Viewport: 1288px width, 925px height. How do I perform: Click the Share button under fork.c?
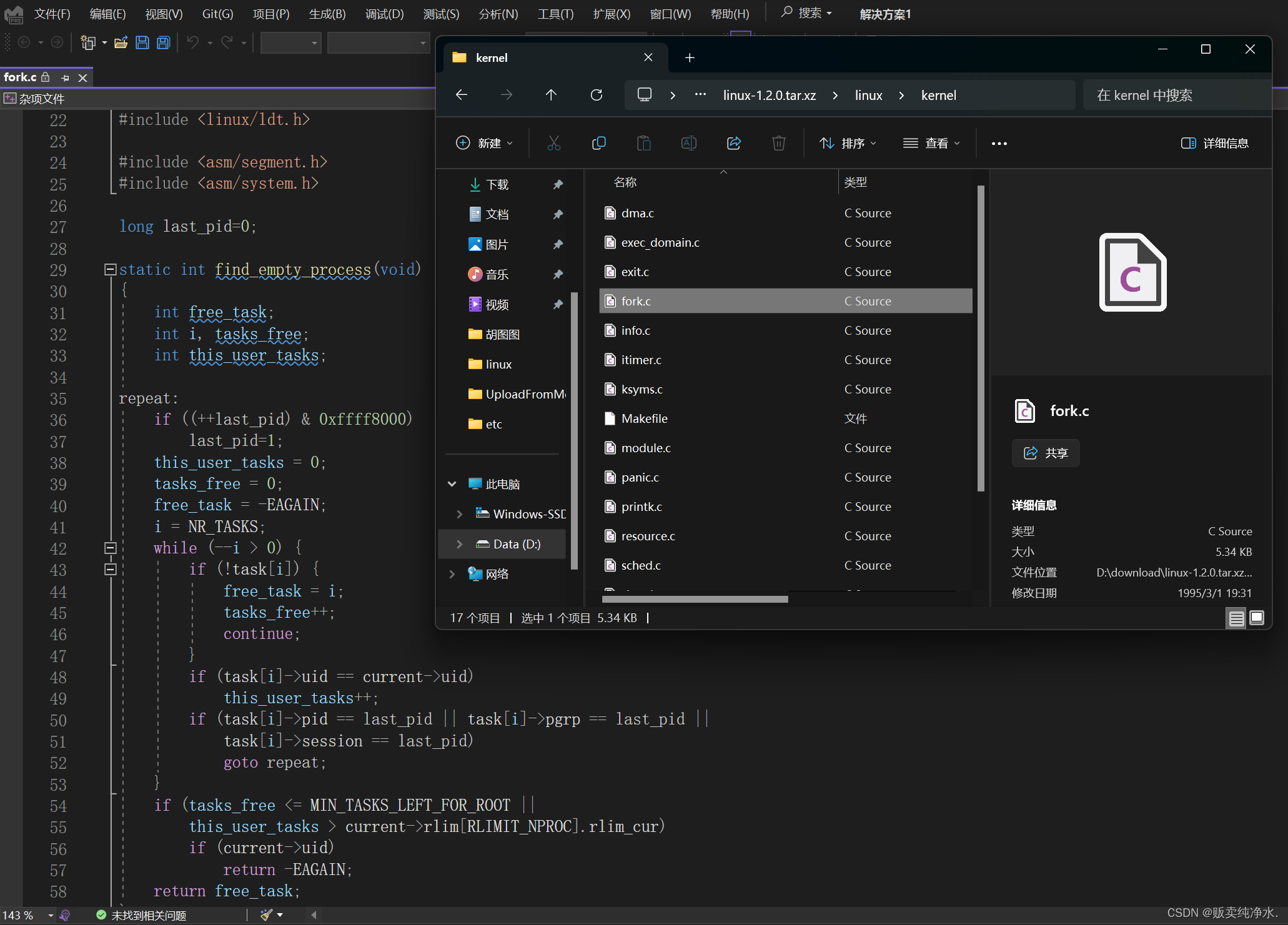1046,453
